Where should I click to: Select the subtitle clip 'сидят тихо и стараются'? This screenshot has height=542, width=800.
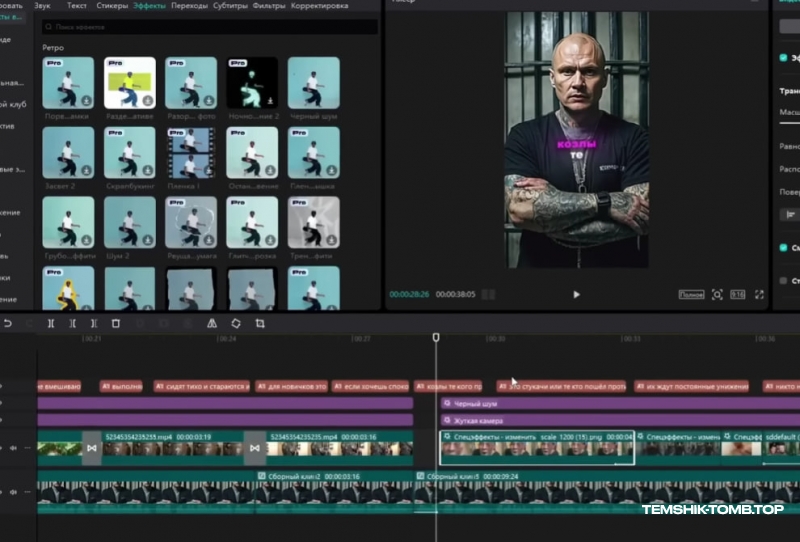click(x=202, y=386)
